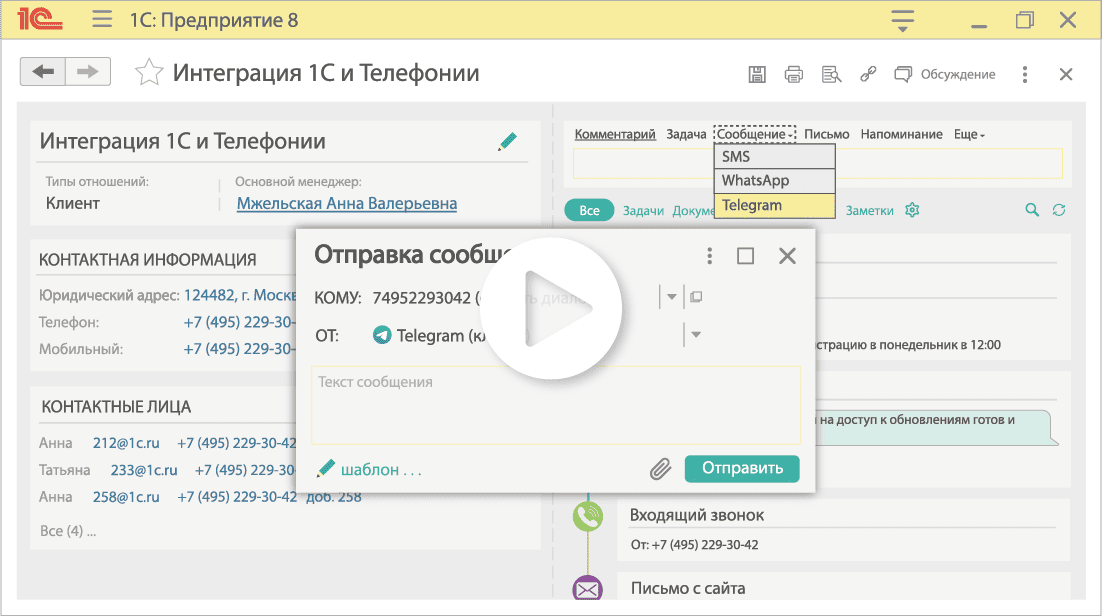1102x616 pixels.
Task: Click the Save icon in the toolbar
Action: pos(757,74)
